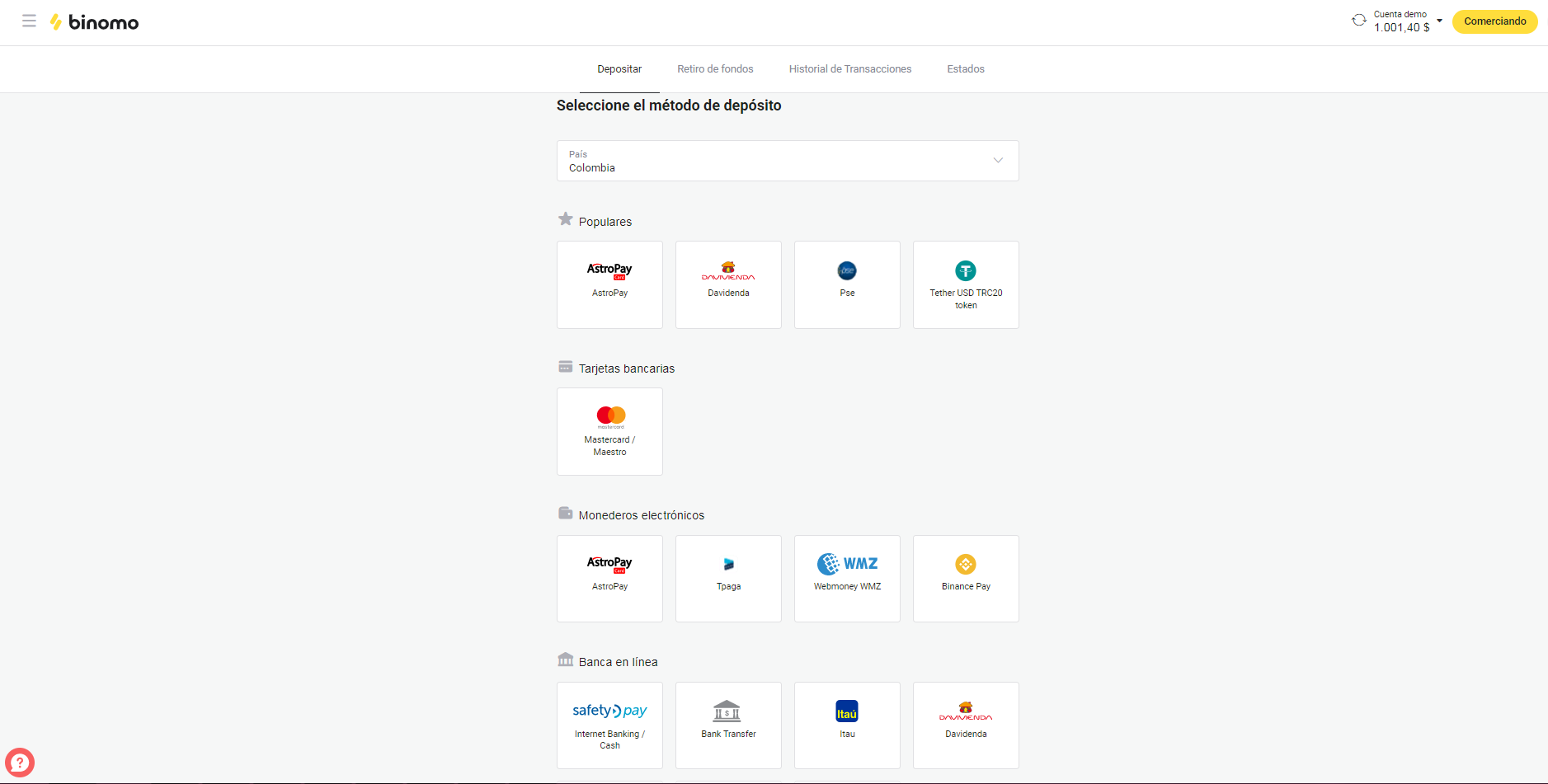Click the Banca en línea heading
Viewport: 1548px width, 784px height.
tap(619, 662)
